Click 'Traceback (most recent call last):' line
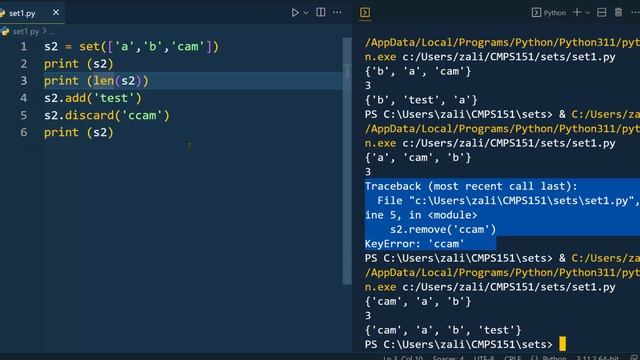Screen dimensions: 640x360 [471, 187]
